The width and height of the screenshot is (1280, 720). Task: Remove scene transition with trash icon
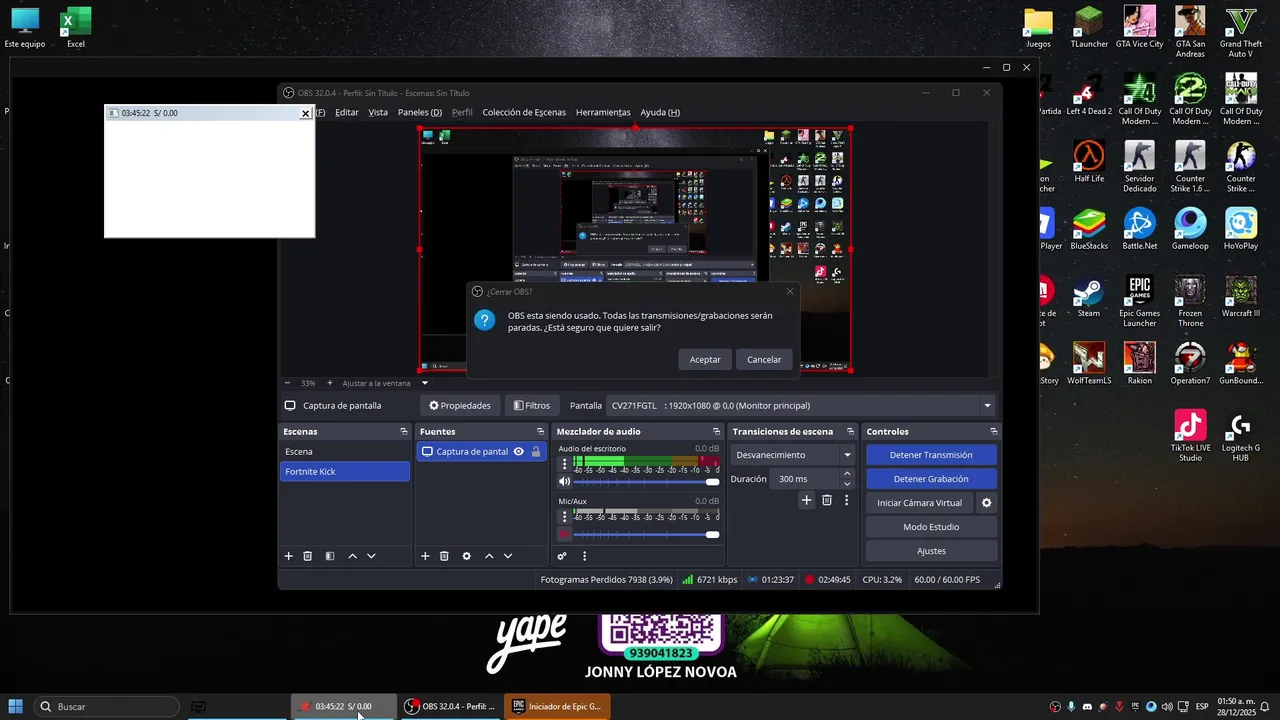[827, 500]
